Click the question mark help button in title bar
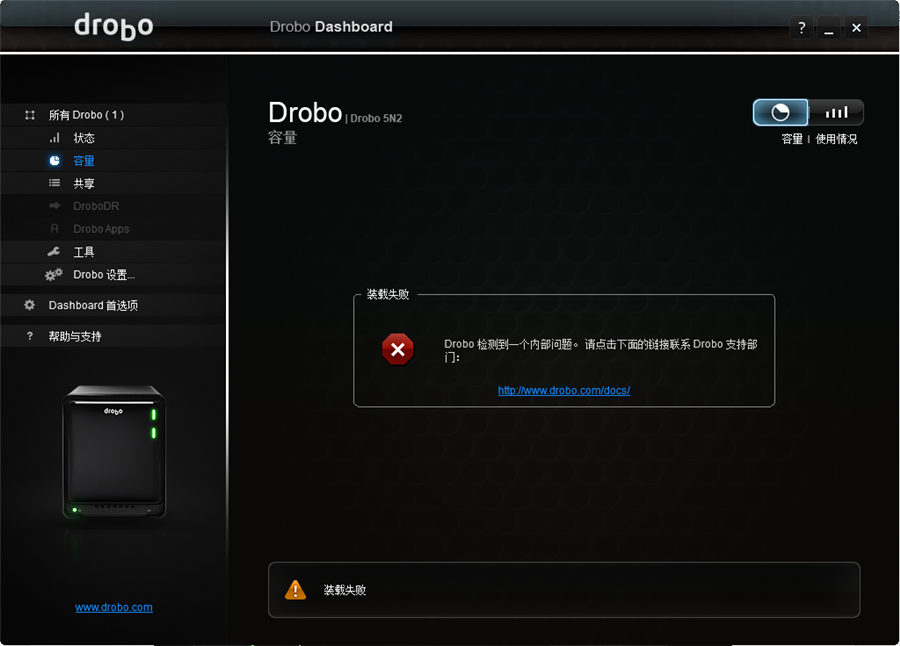The width and height of the screenshot is (900, 646). [x=801, y=28]
